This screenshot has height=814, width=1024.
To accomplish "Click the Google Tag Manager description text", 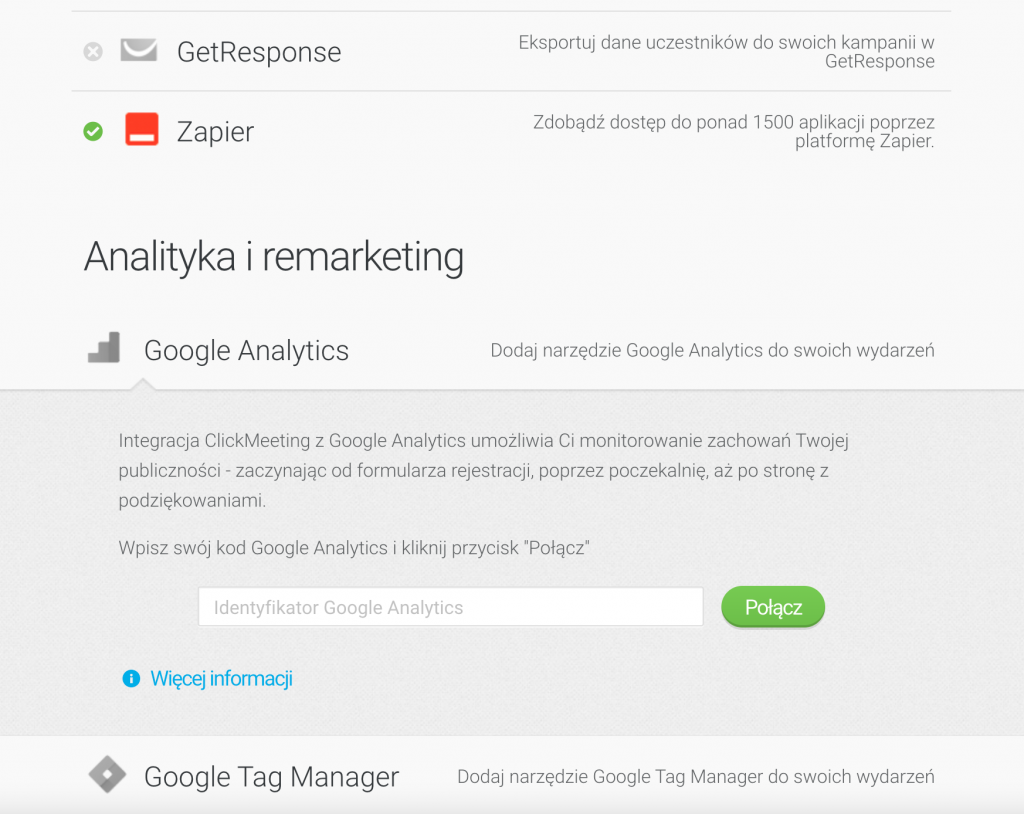I will click(695, 777).
